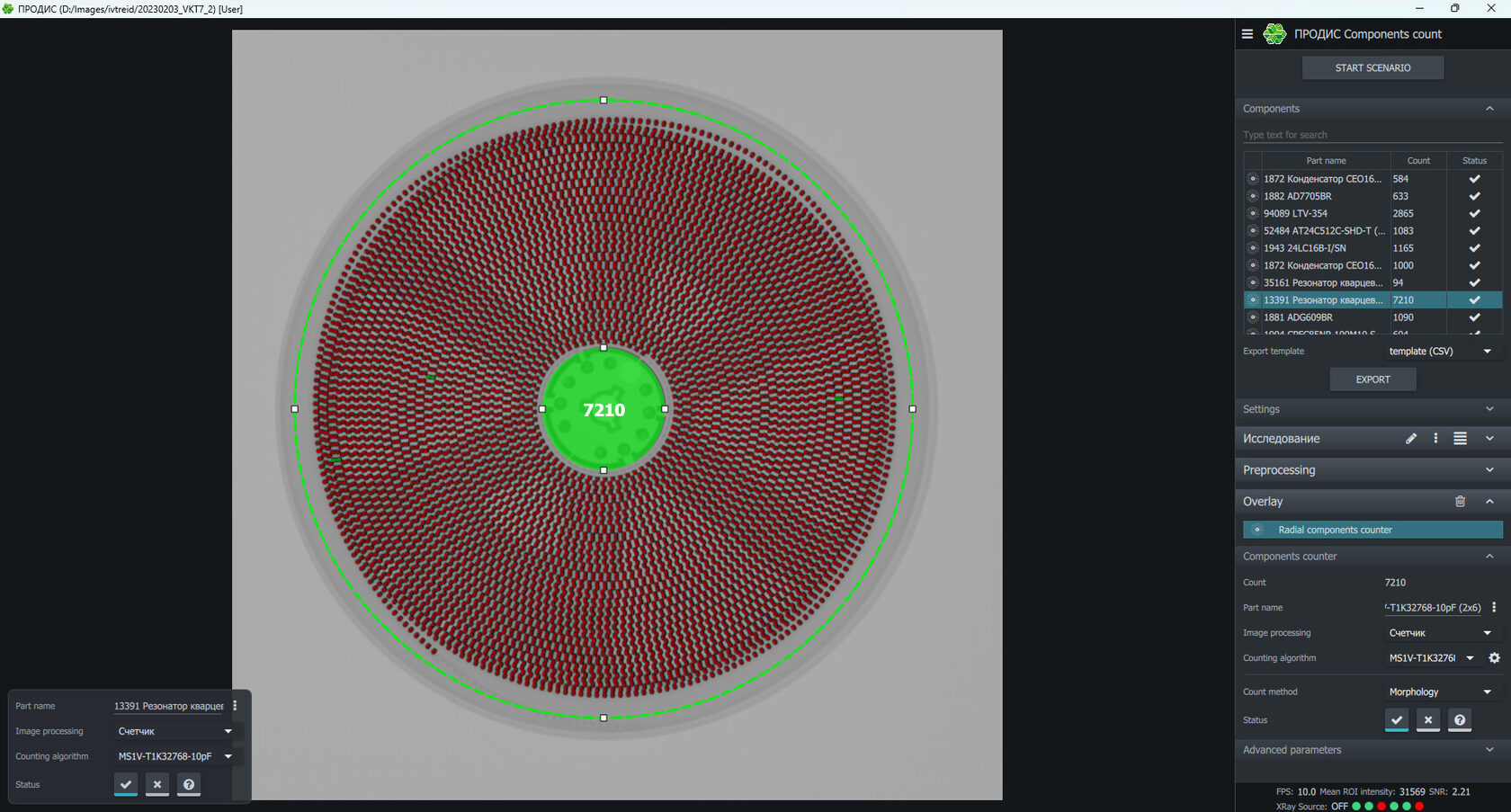Confirm status with the checkmark button

pyautogui.click(x=1397, y=719)
